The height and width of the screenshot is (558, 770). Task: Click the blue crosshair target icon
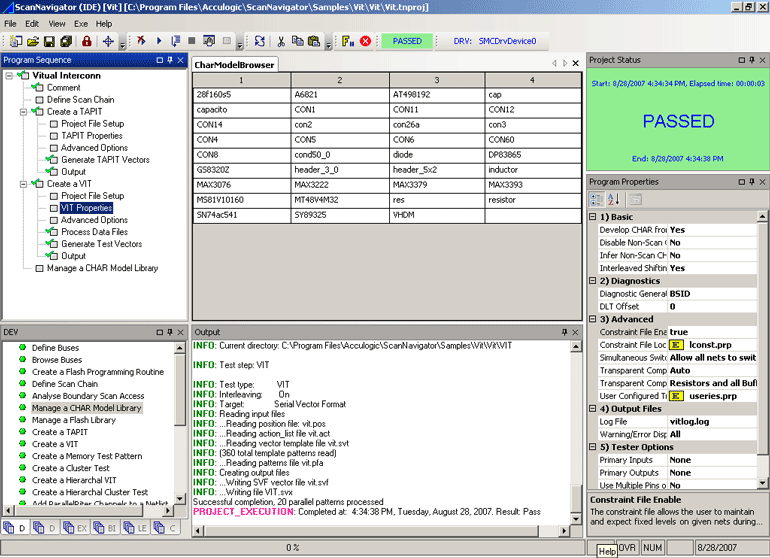click(x=108, y=41)
